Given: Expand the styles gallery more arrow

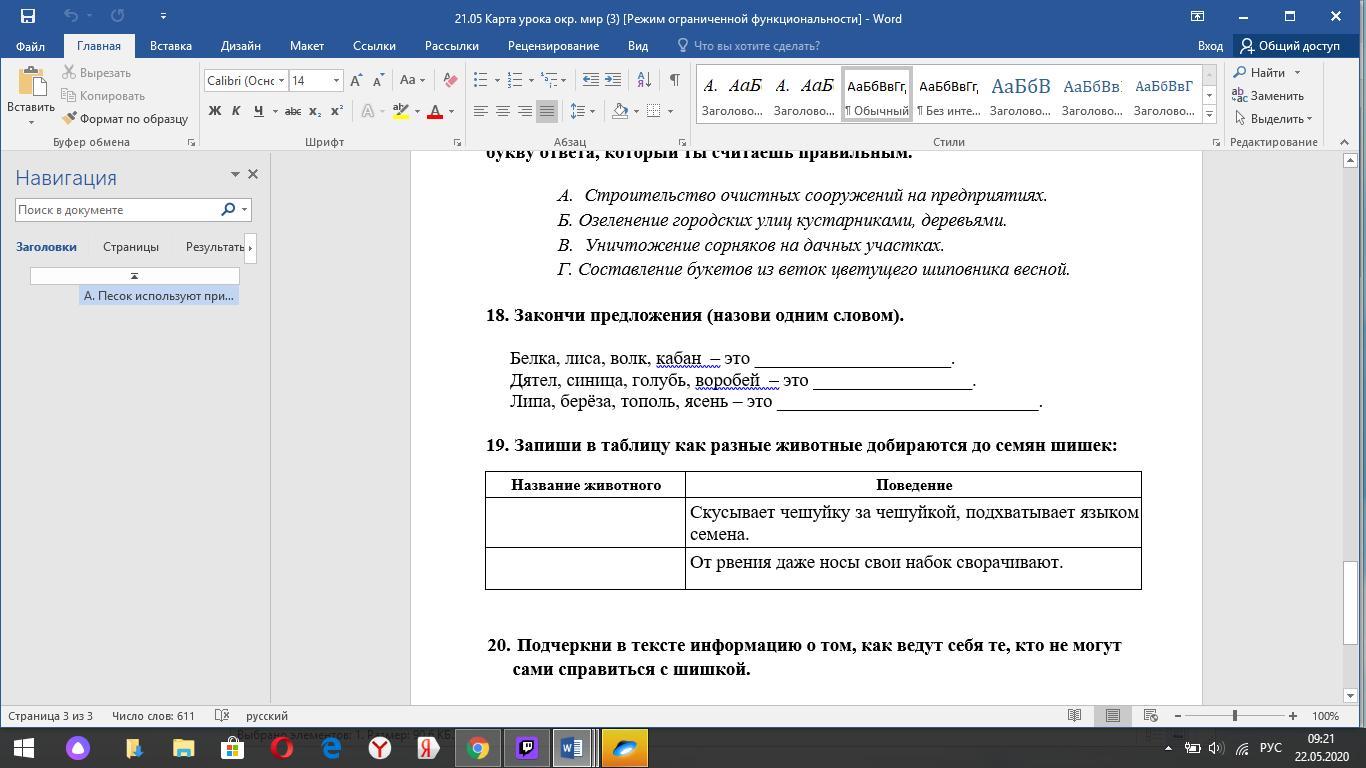Looking at the screenshot, I should 1209,116.
